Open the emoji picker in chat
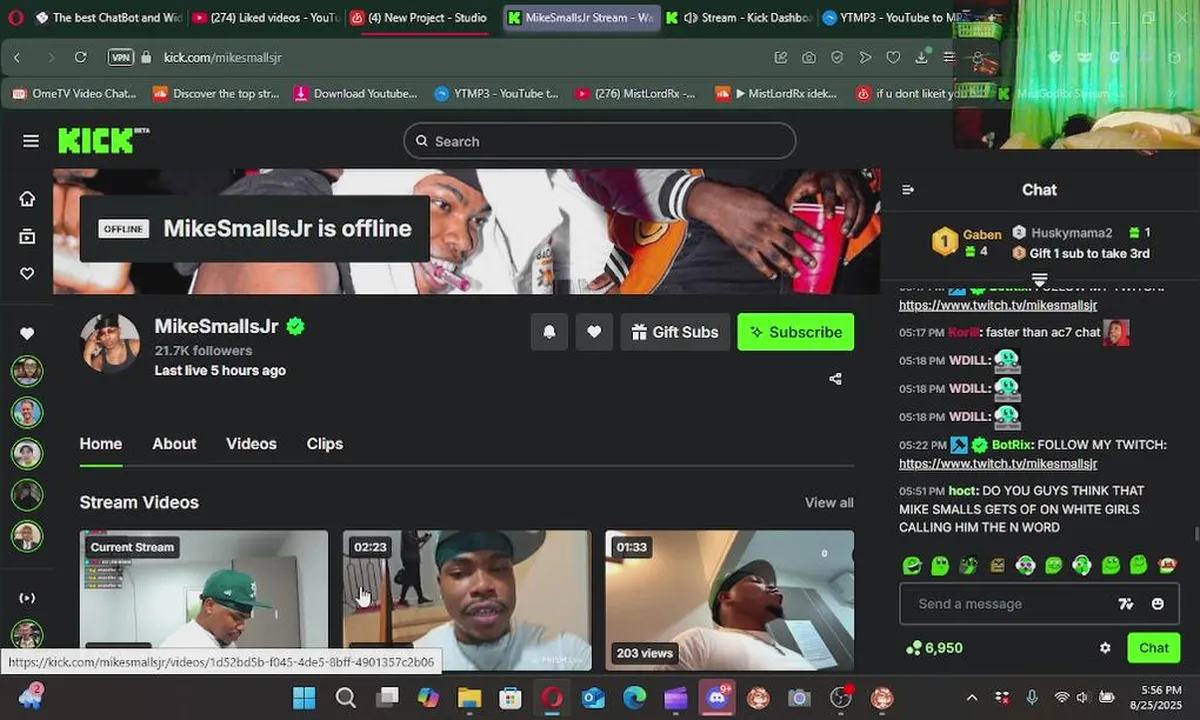Image resolution: width=1200 pixels, height=720 pixels. pyautogui.click(x=1158, y=604)
